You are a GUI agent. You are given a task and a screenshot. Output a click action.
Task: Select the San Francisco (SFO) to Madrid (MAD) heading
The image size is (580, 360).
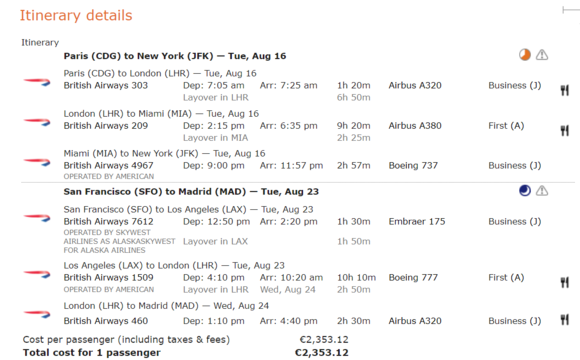coord(191,192)
